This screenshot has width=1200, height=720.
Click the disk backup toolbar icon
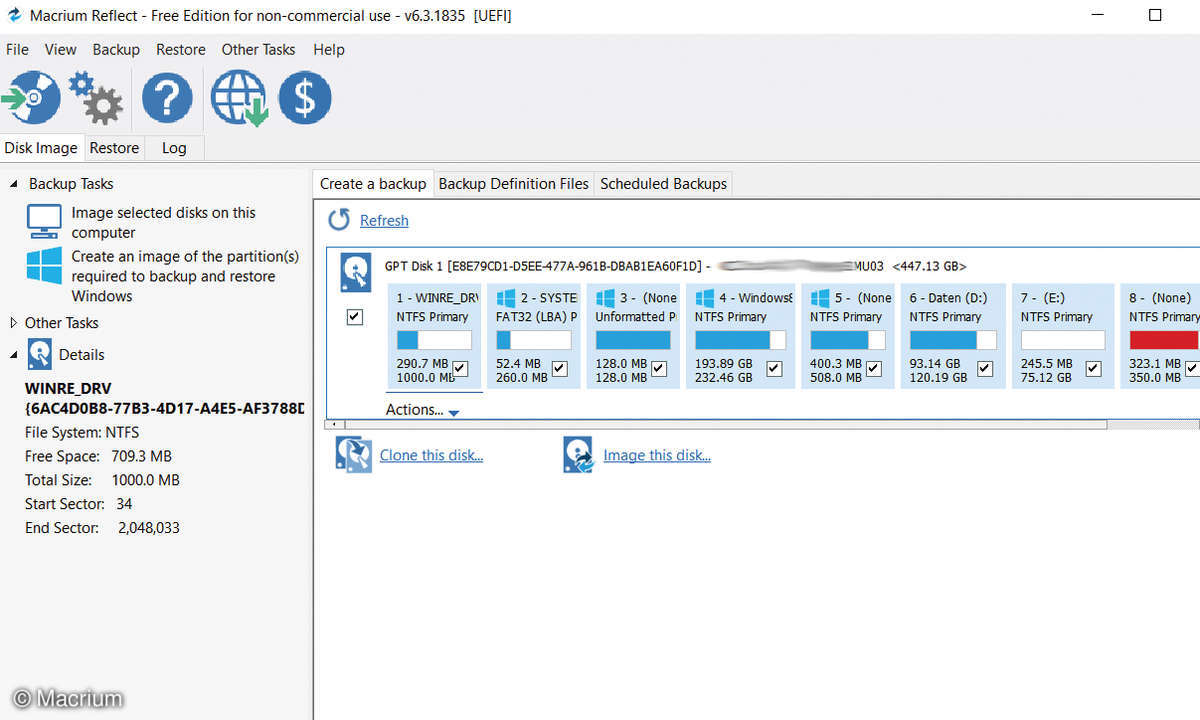[x=32, y=98]
